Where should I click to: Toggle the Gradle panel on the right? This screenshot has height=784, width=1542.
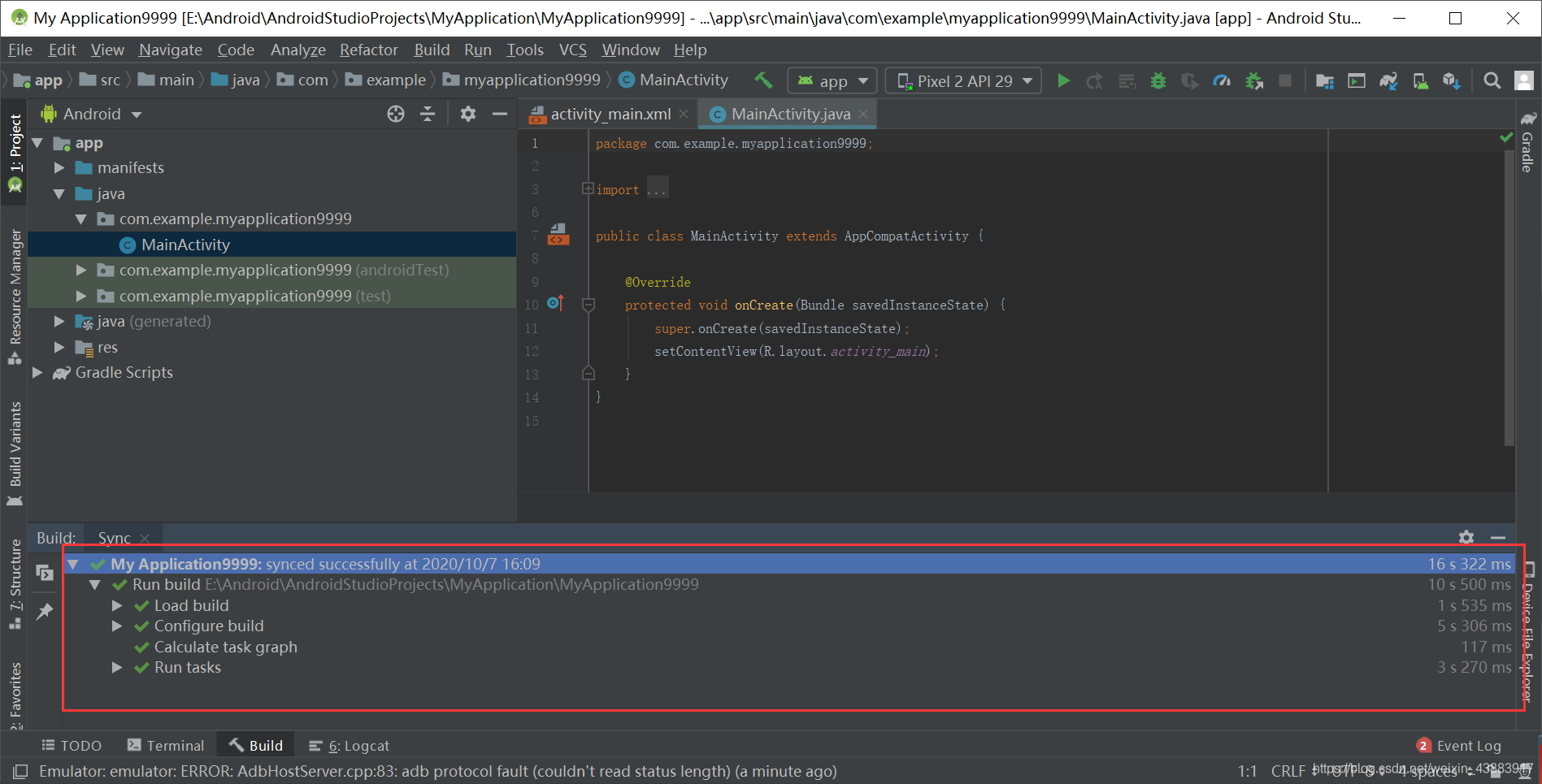1527,150
